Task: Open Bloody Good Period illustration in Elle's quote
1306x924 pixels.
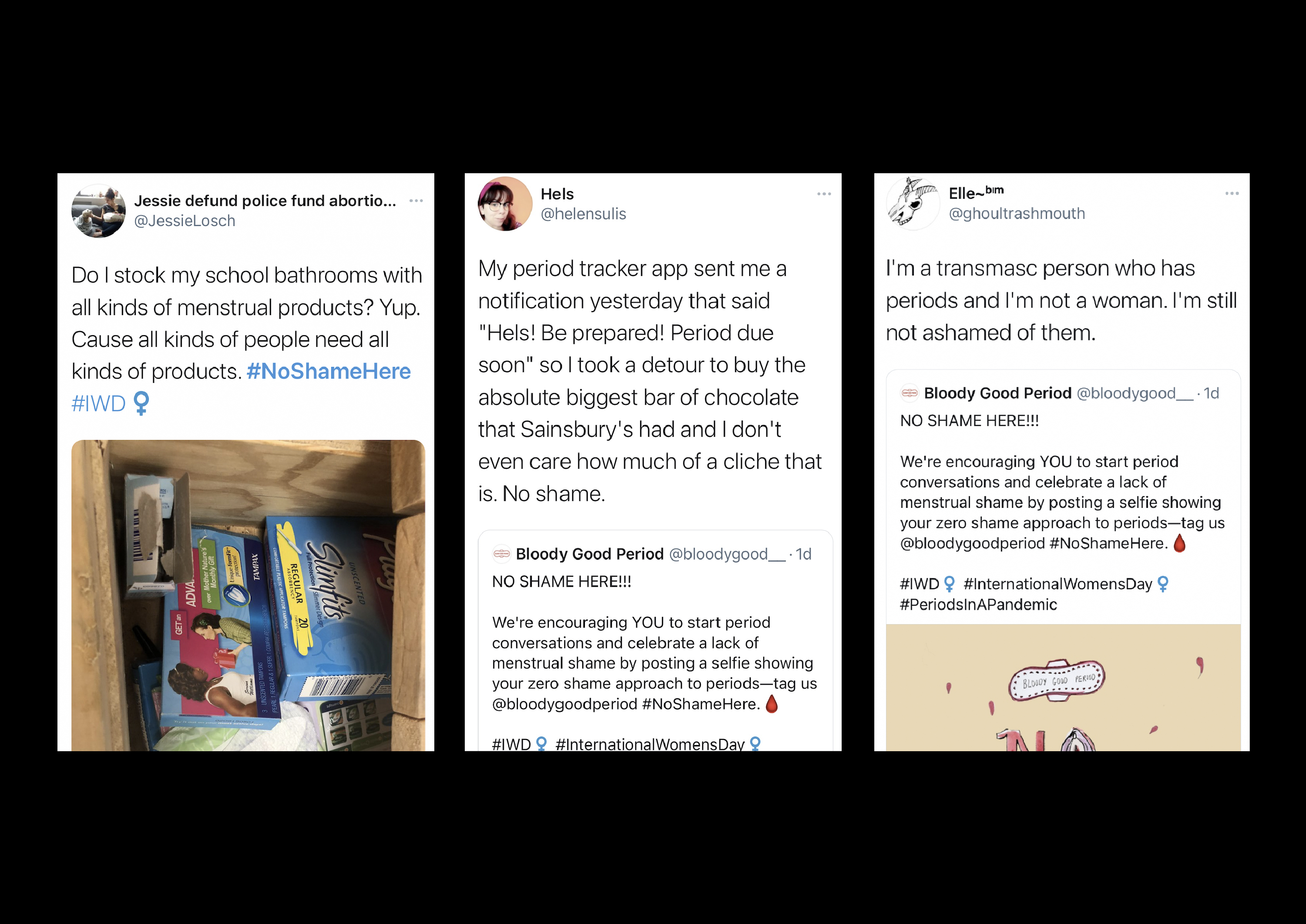Action: click(x=1063, y=687)
